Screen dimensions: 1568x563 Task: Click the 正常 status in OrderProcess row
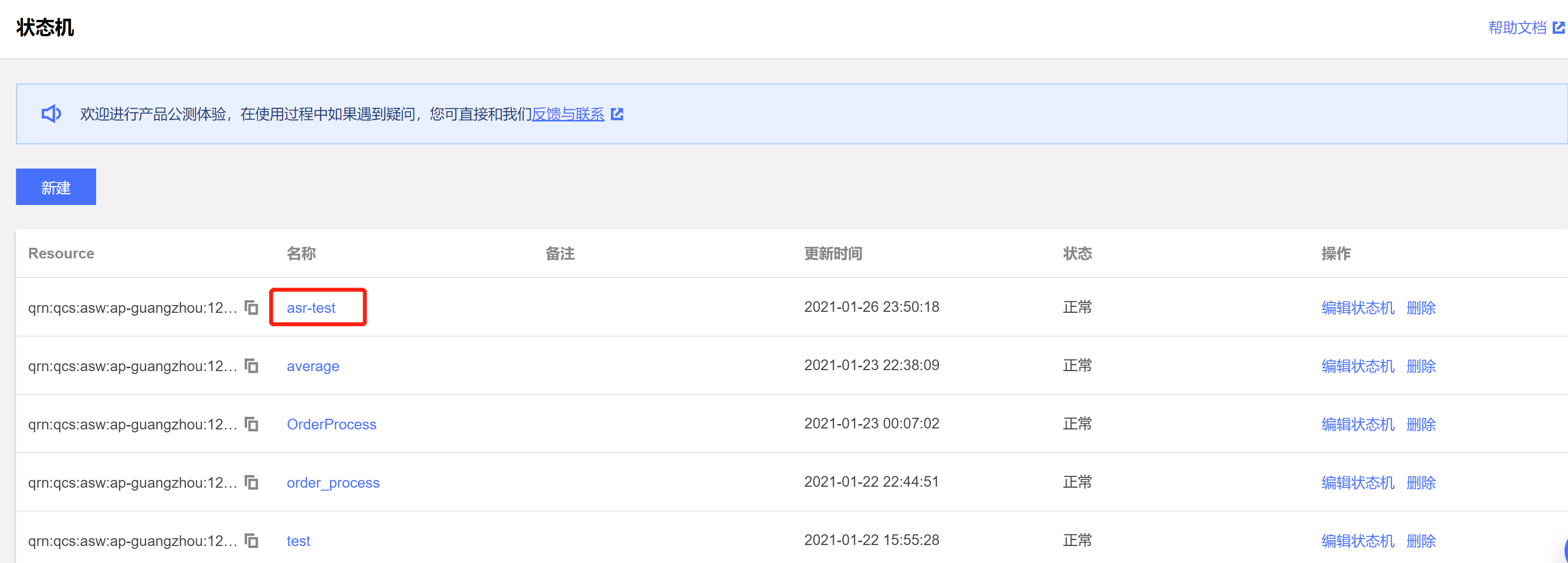pos(1077,424)
